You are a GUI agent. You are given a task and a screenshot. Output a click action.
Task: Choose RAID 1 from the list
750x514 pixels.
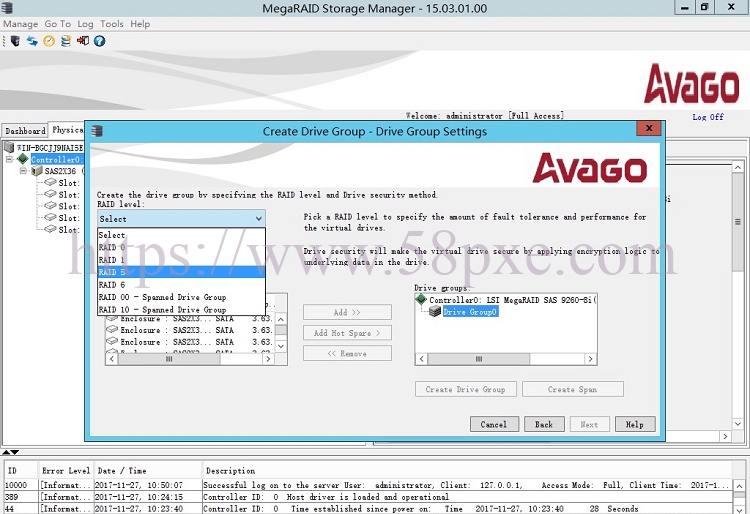coord(181,260)
